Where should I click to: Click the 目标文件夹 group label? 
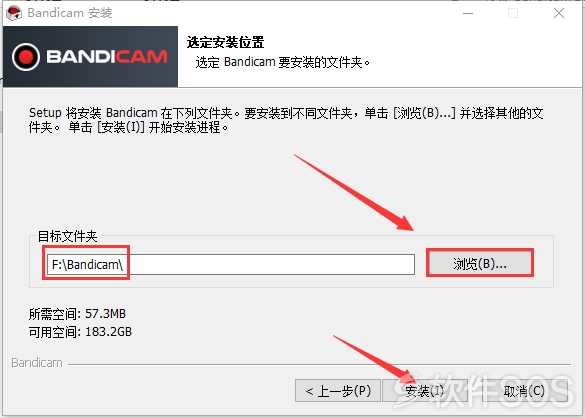pos(68,236)
